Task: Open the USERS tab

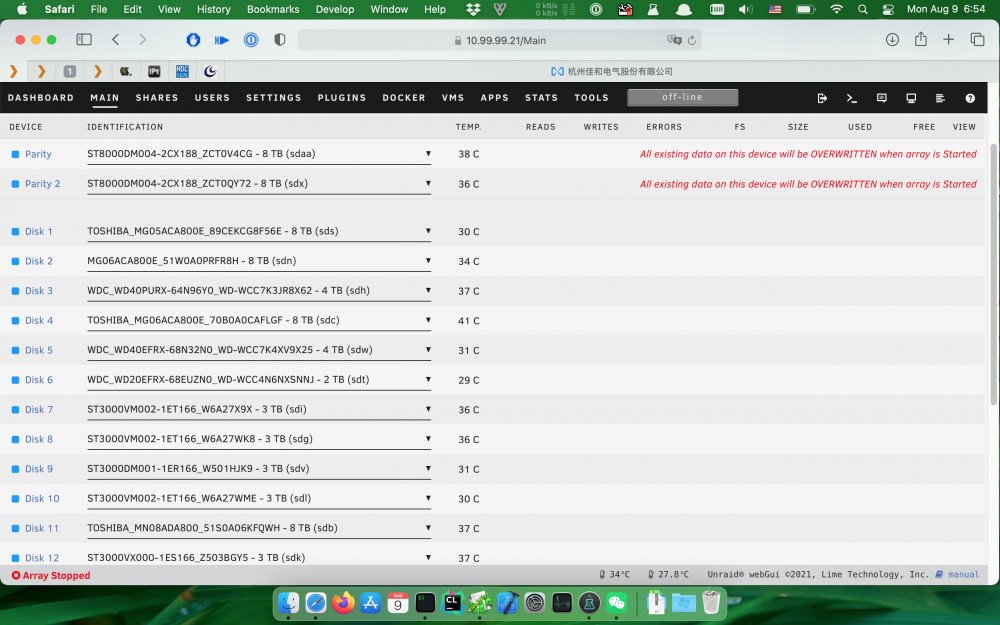Action: click(x=212, y=98)
